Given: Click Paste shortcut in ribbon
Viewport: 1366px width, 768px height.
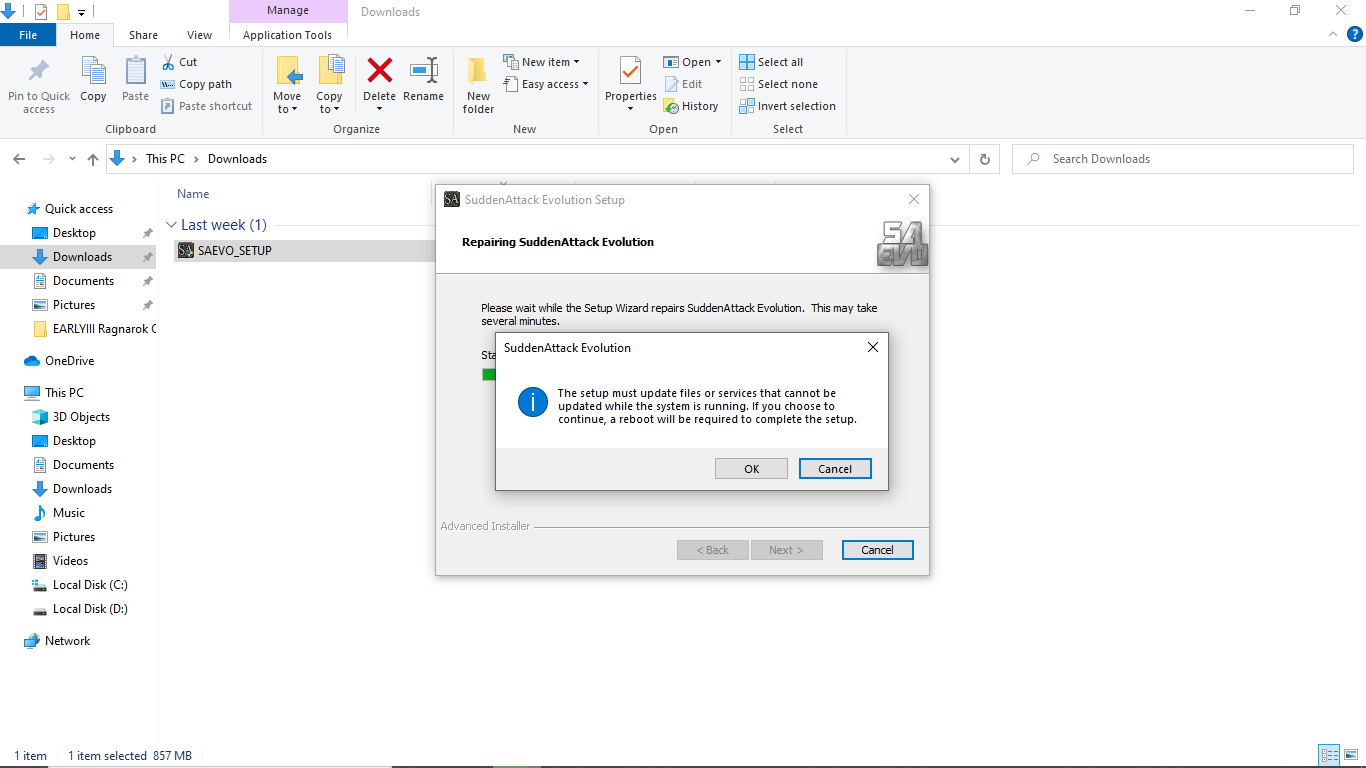Looking at the screenshot, I should (206, 106).
